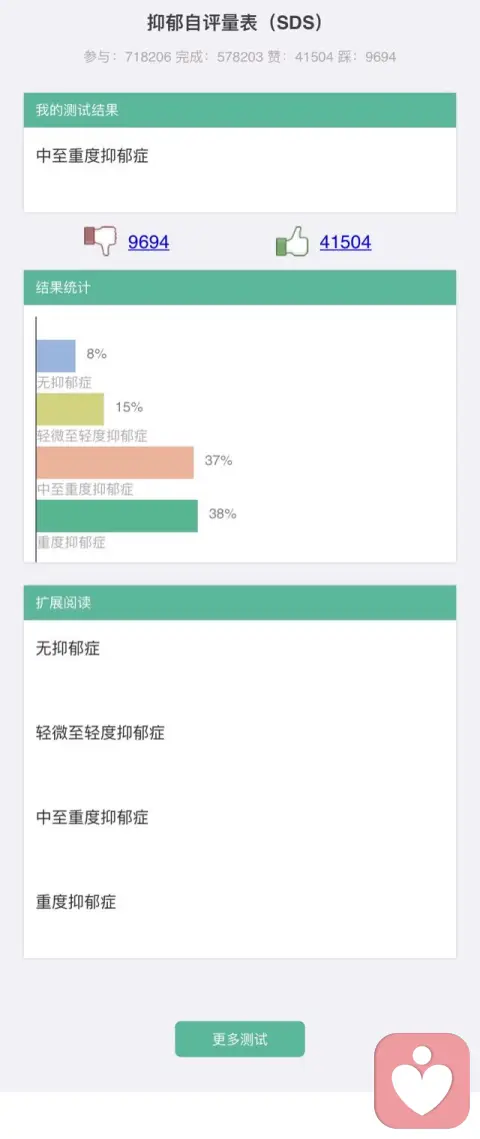Click the thumbs-down icon
Image resolution: width=480 pixels, height=1139 pixels.
100,240
